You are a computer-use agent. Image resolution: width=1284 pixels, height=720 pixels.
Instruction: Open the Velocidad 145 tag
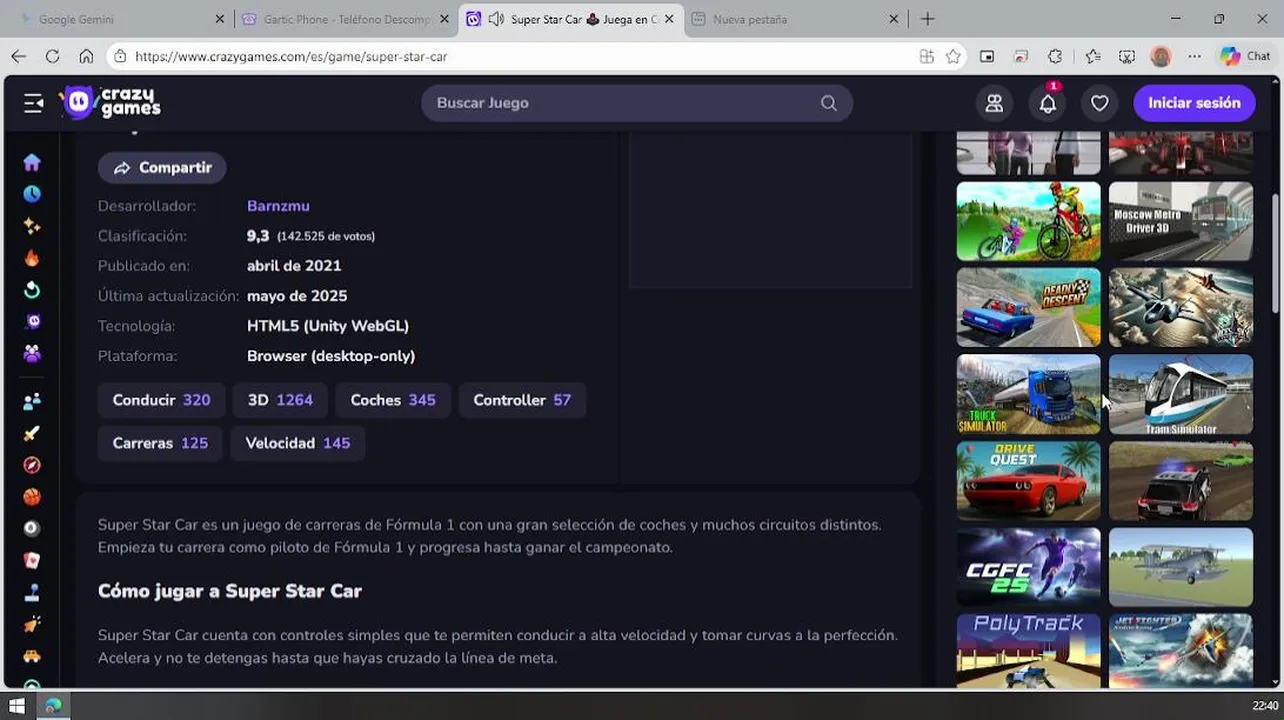pos(298,443)
